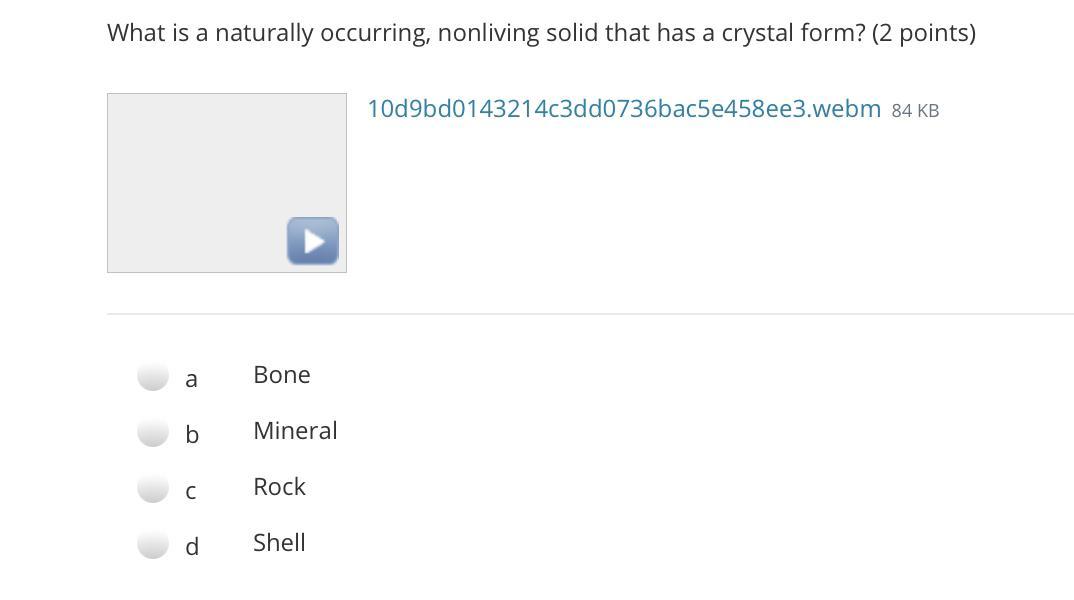Choose the Shell answer text
The width and height of the screenshot is (1074, 600).
click(279, 543)
